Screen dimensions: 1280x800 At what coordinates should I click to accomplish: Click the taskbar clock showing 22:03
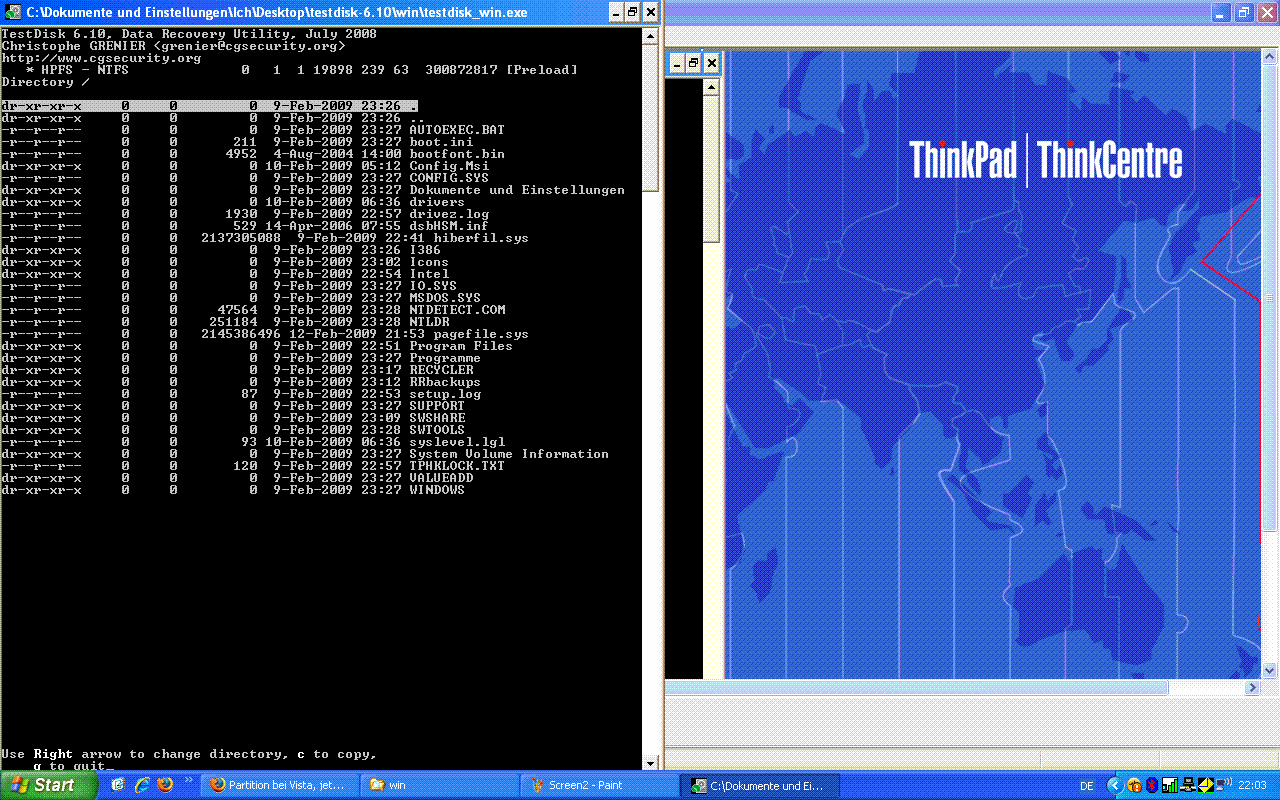pyautogui.click(x=1252, y=786)
